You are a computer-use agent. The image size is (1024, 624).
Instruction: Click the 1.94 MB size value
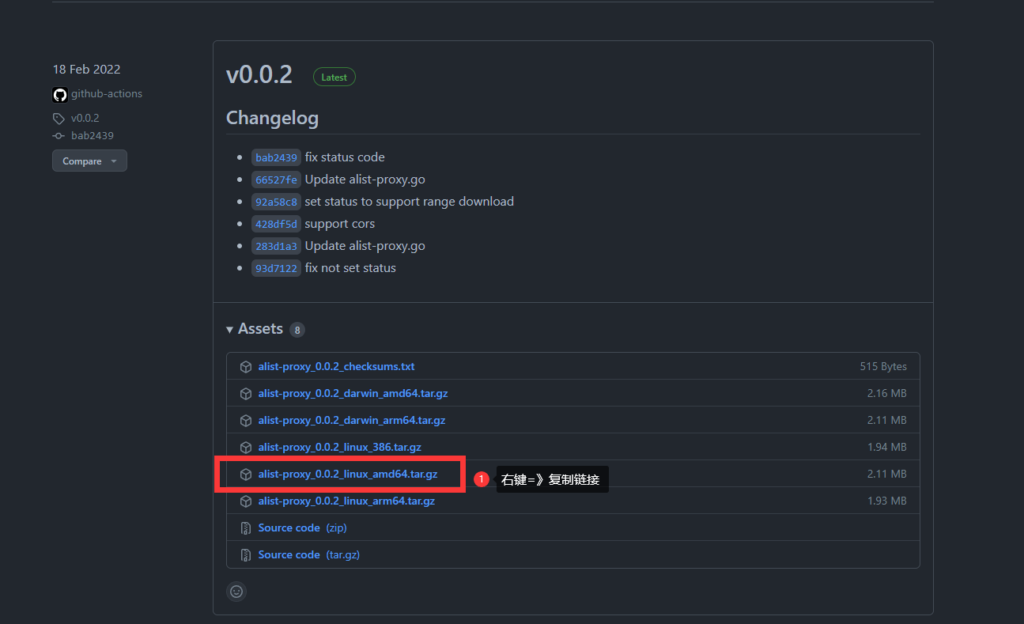click(x=887, y=447)
